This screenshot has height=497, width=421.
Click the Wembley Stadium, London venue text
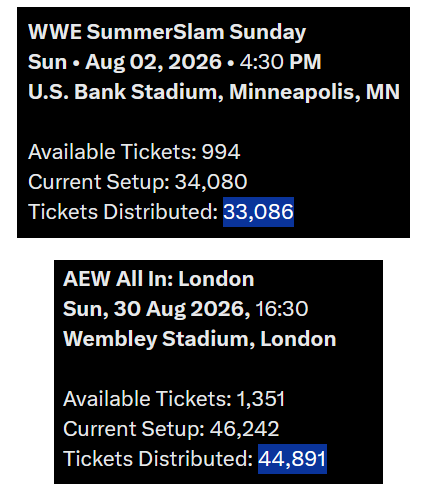point(200,339)
